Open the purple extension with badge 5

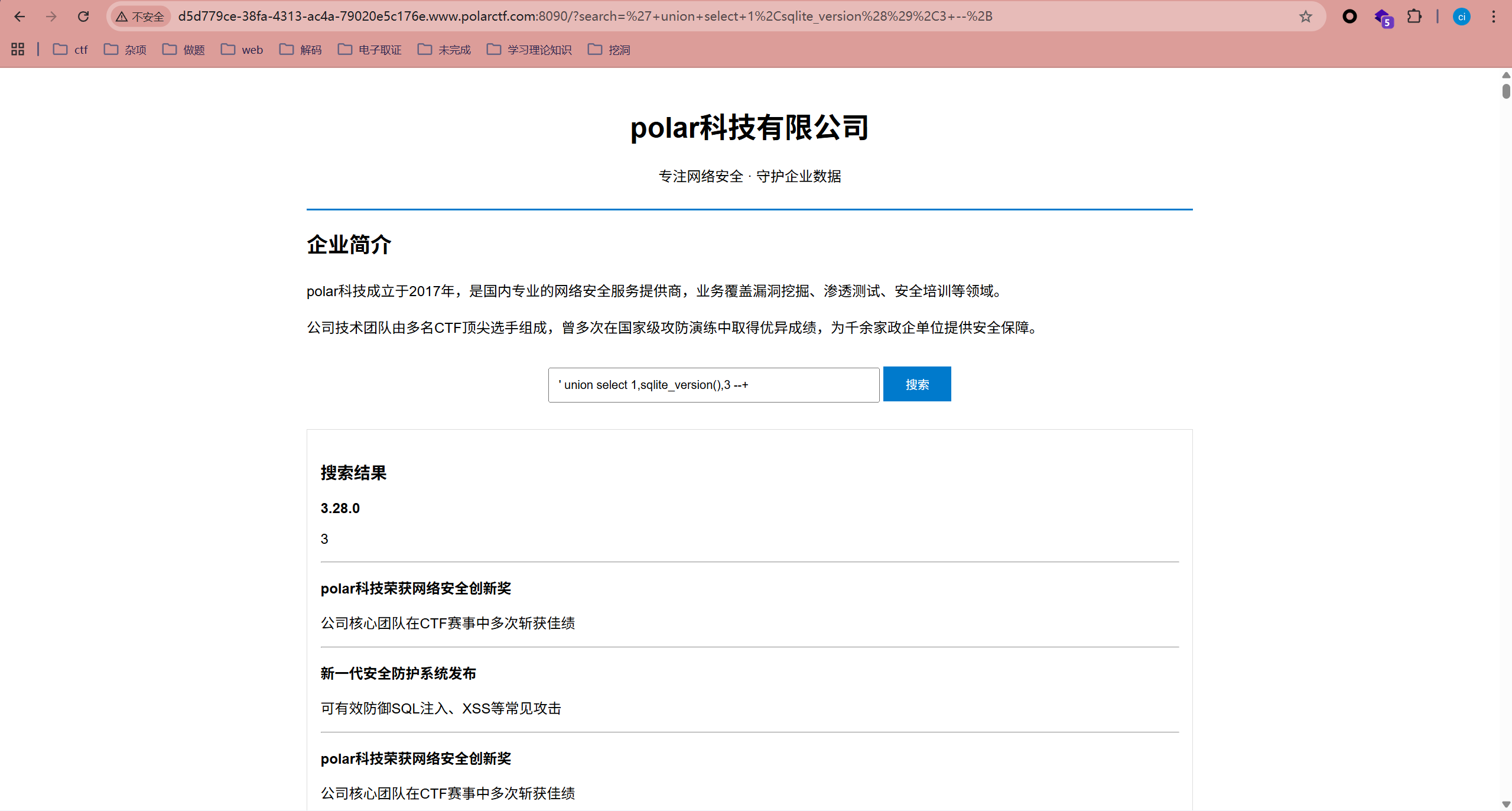(1383, 18)
